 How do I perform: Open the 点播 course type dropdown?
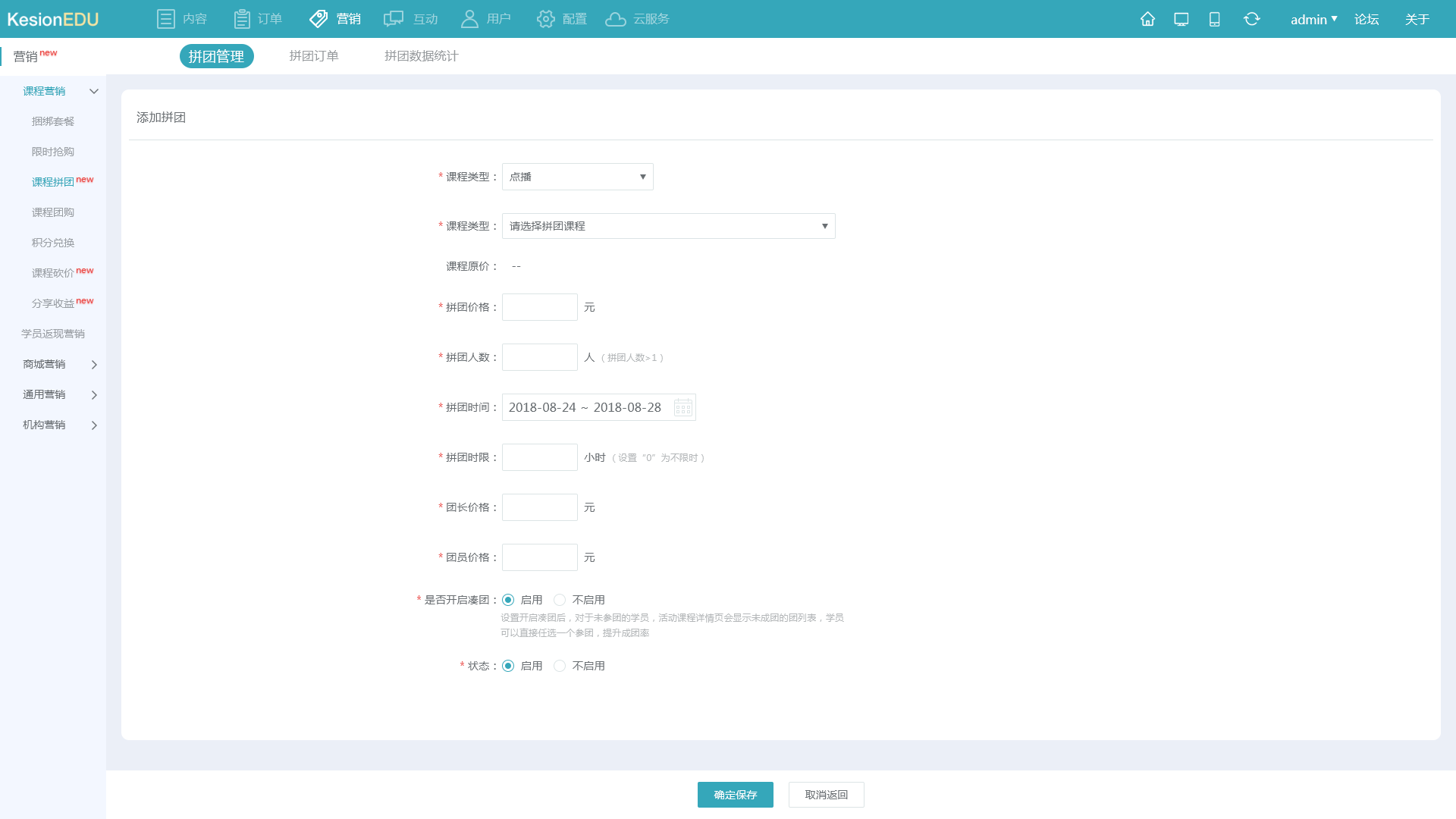click(x=577, y=177)
